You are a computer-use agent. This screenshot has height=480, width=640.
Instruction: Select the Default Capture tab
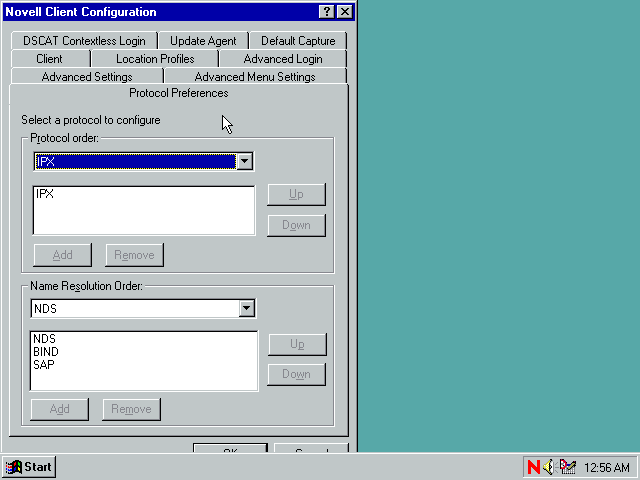point(298,41)
